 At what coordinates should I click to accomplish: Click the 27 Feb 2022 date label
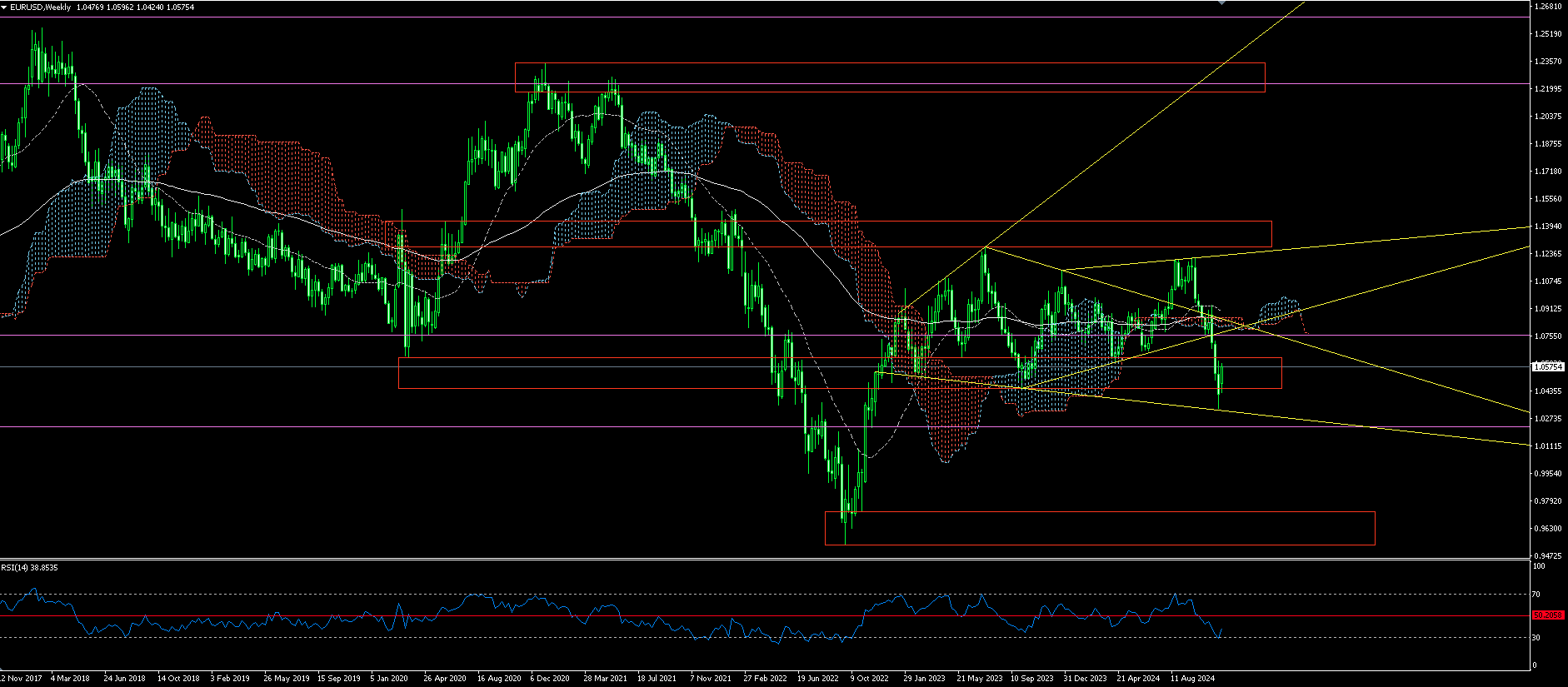(765, 678)
